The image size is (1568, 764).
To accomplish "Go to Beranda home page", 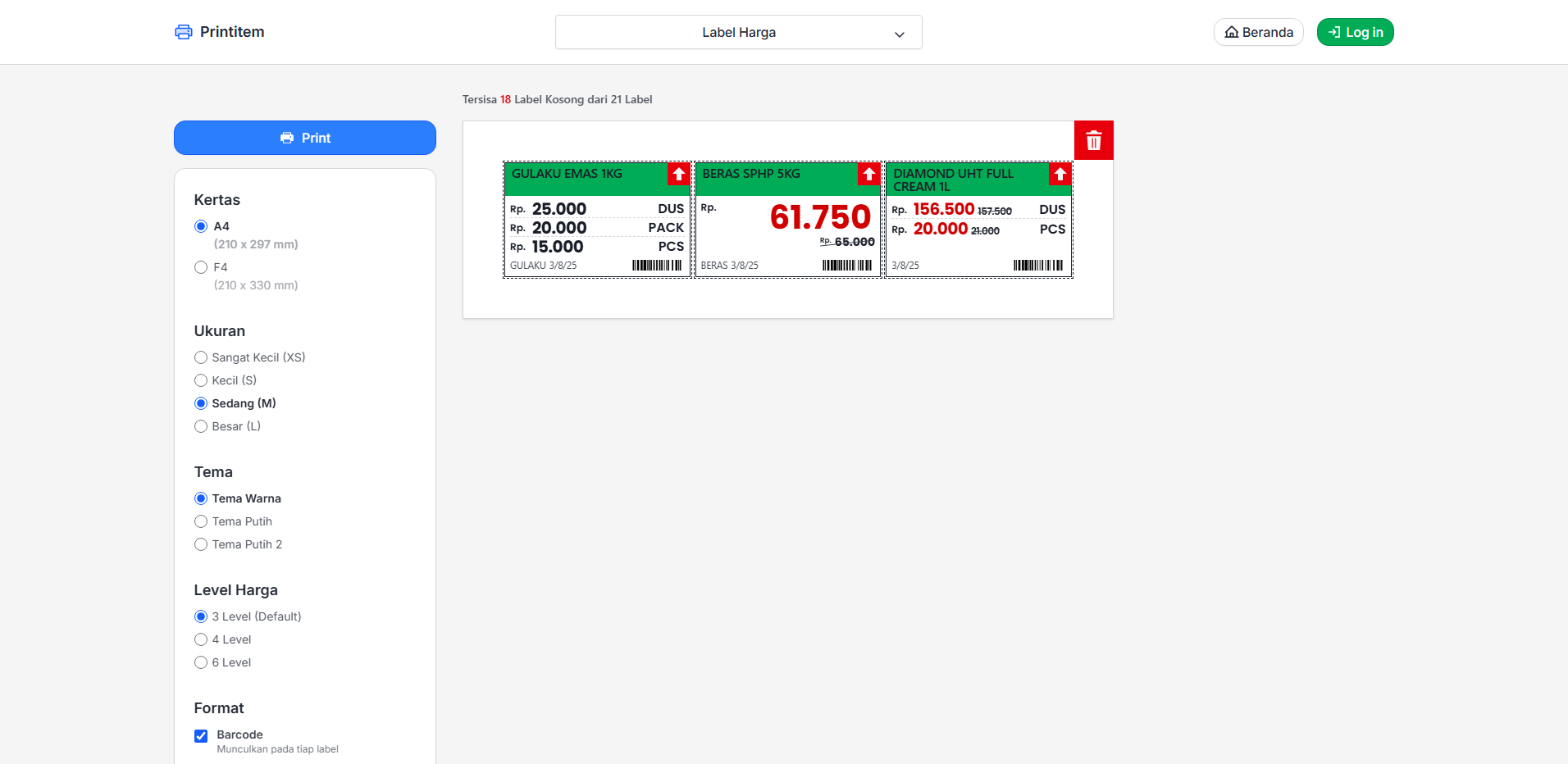I will pos(1258,32).
